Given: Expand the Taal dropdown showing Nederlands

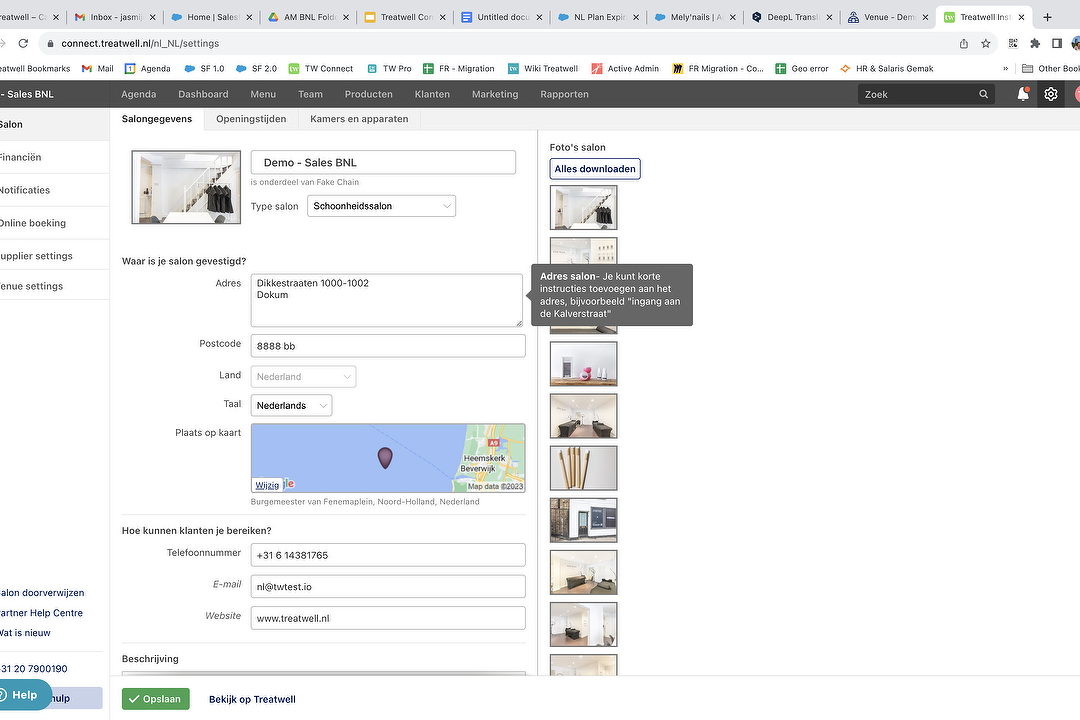Looking at the screenshot, I should click(x=291, y=405).
